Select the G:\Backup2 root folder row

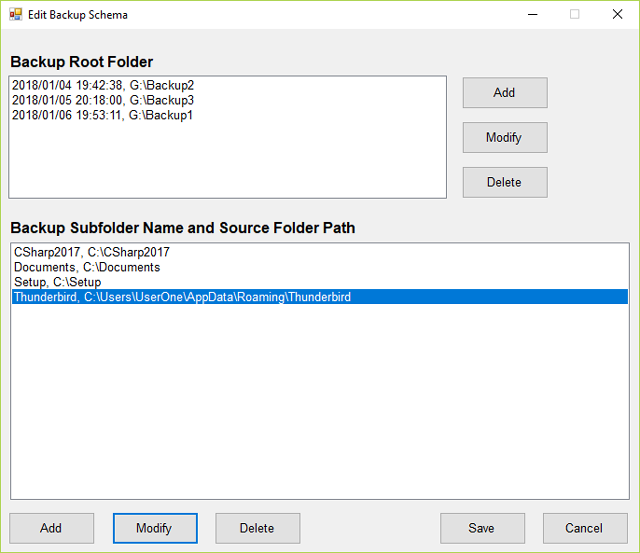227,85
